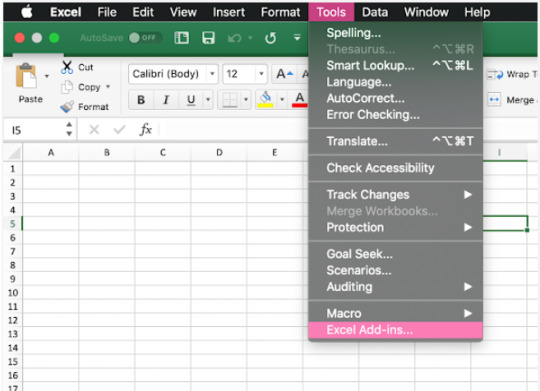Expand the borders dropdown arrow

246,100
